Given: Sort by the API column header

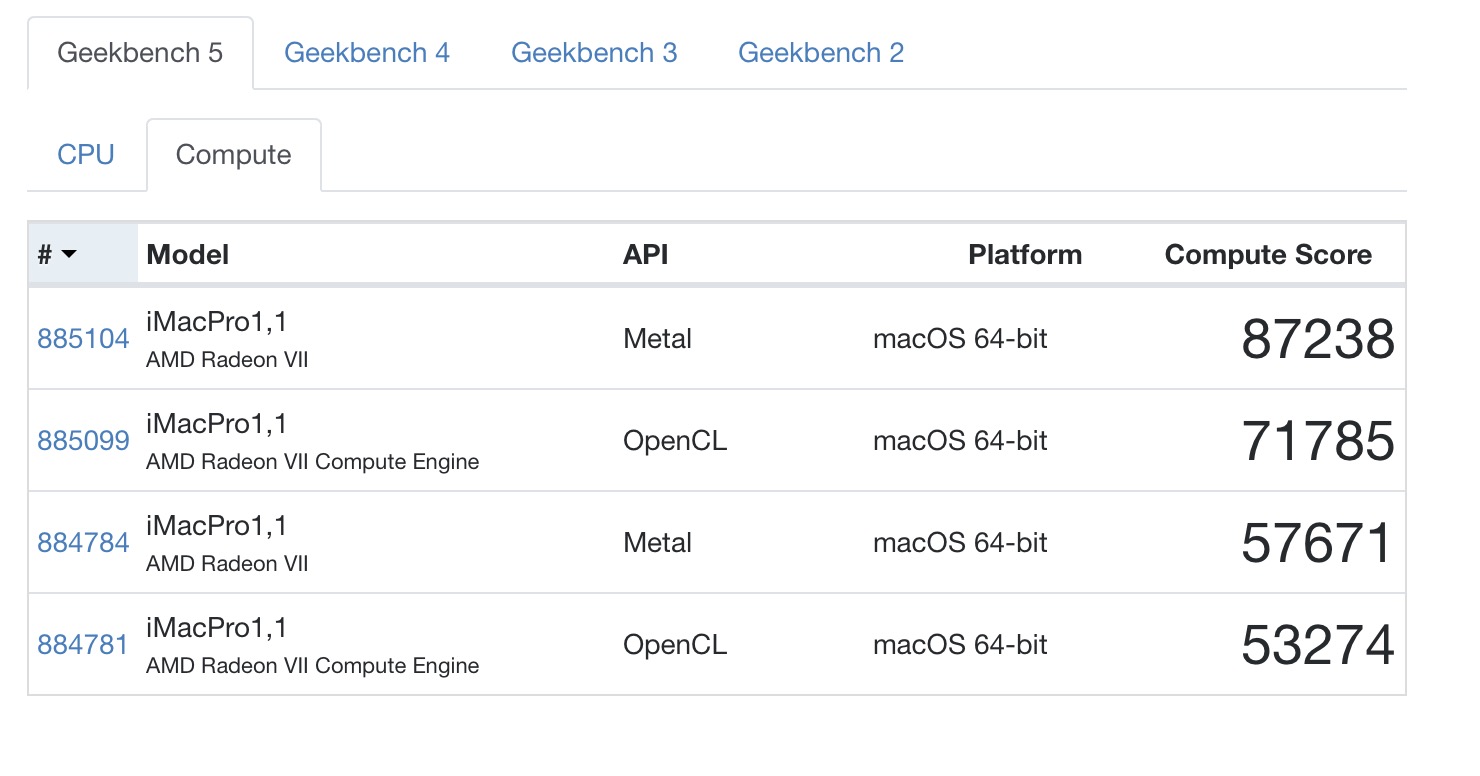Looking at the screenshot, I should point(645,255).
